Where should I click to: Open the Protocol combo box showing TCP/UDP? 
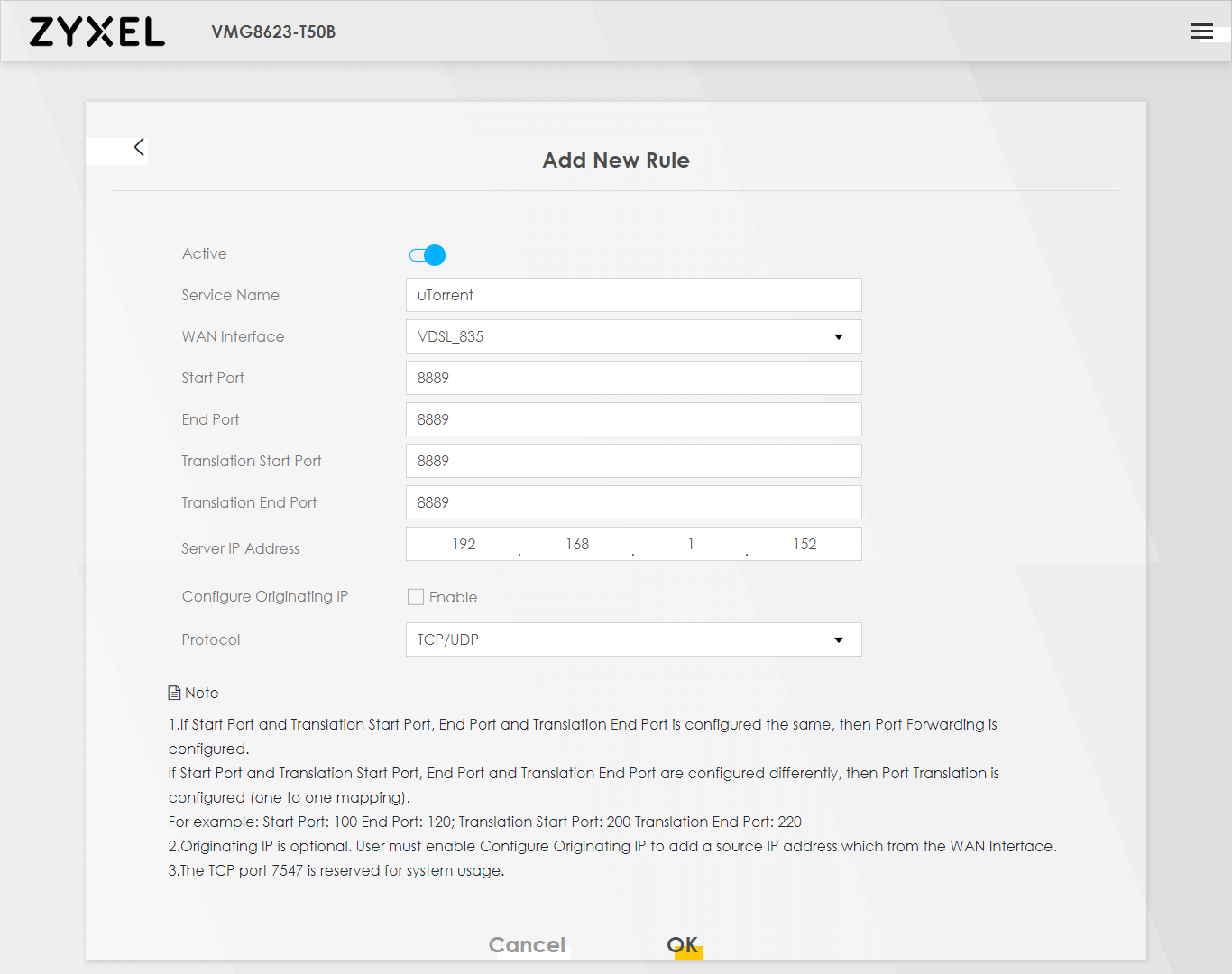[634, 639]
